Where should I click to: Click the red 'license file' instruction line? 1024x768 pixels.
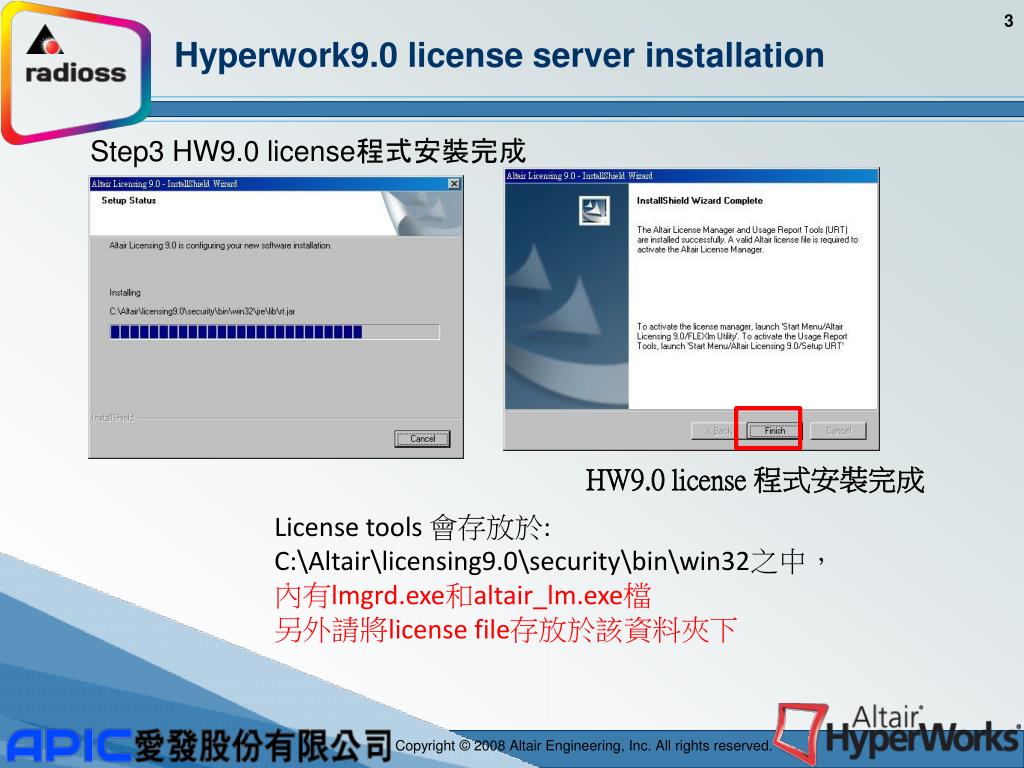coord(505,630)
